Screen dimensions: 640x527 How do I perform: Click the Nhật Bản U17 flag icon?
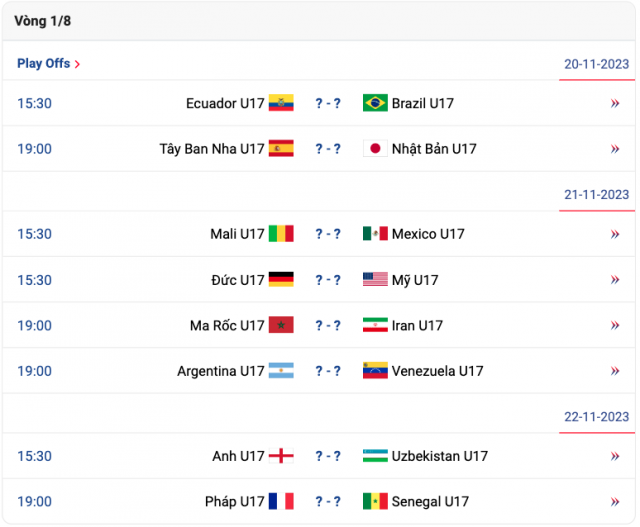[375, 149]
